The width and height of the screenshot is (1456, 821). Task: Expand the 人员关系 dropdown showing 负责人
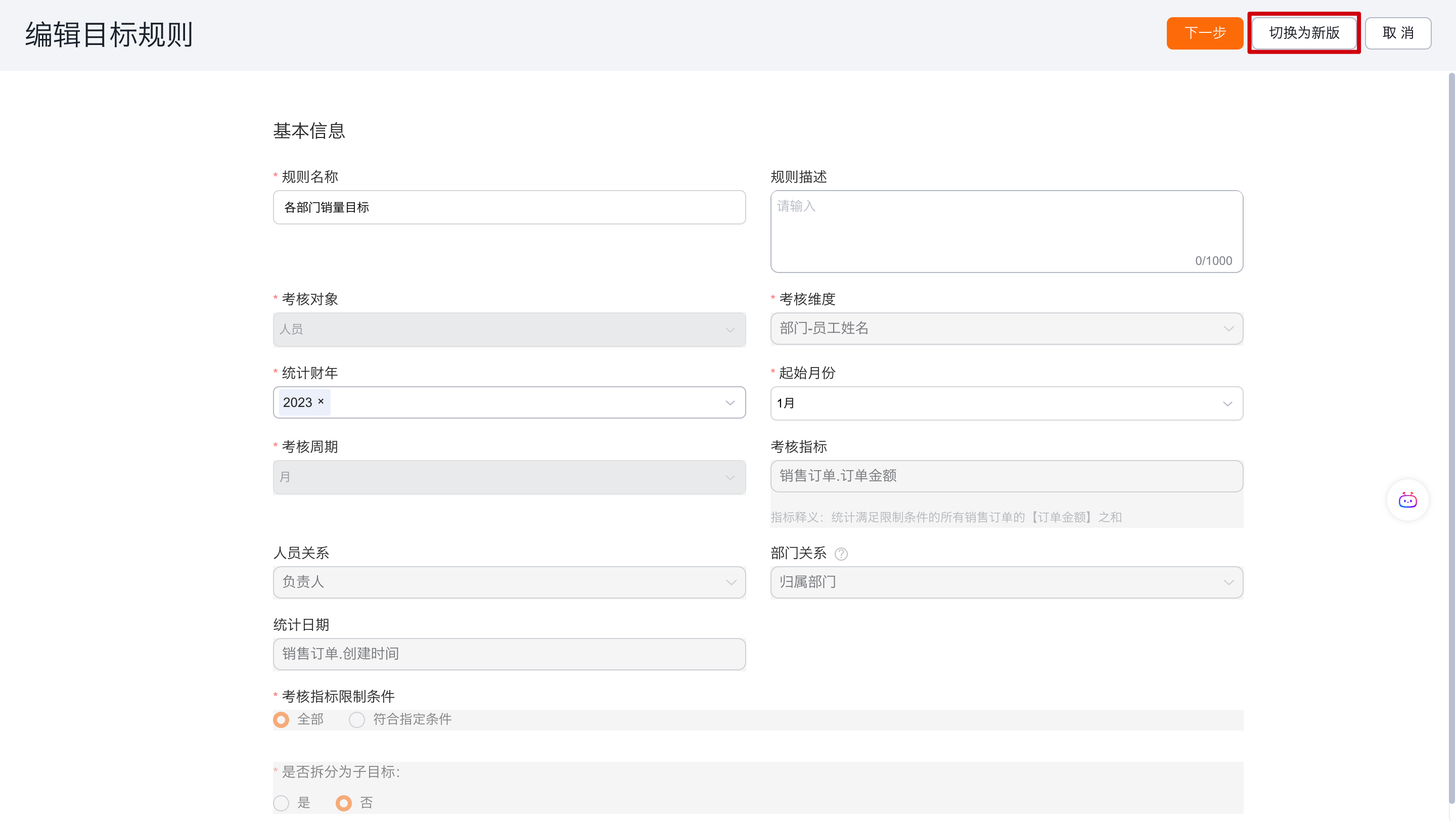[509, 582]
